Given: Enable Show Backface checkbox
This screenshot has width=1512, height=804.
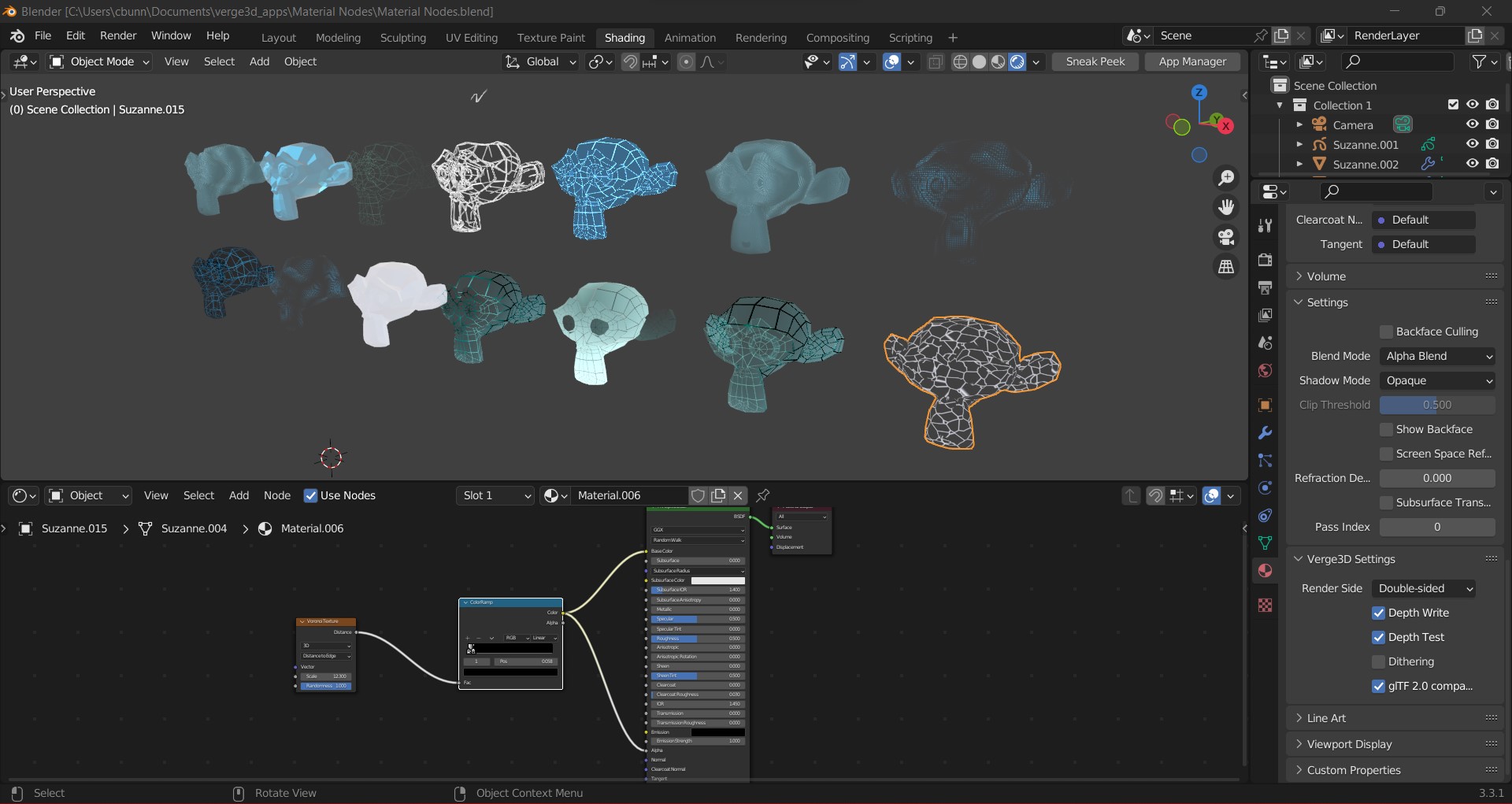Looking at the screenshot, I should pyautogui.click(x=1387, y=429).
